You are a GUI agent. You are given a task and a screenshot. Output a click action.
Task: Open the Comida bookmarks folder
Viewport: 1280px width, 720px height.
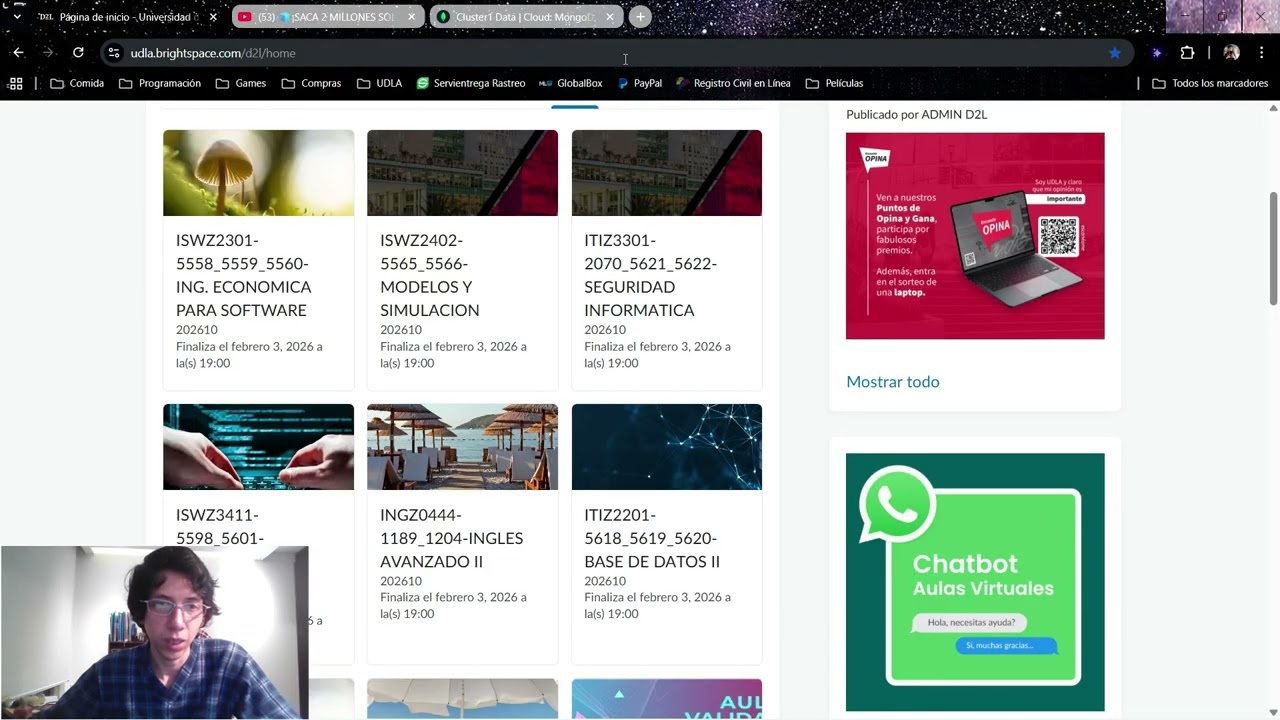click(77, 83)
